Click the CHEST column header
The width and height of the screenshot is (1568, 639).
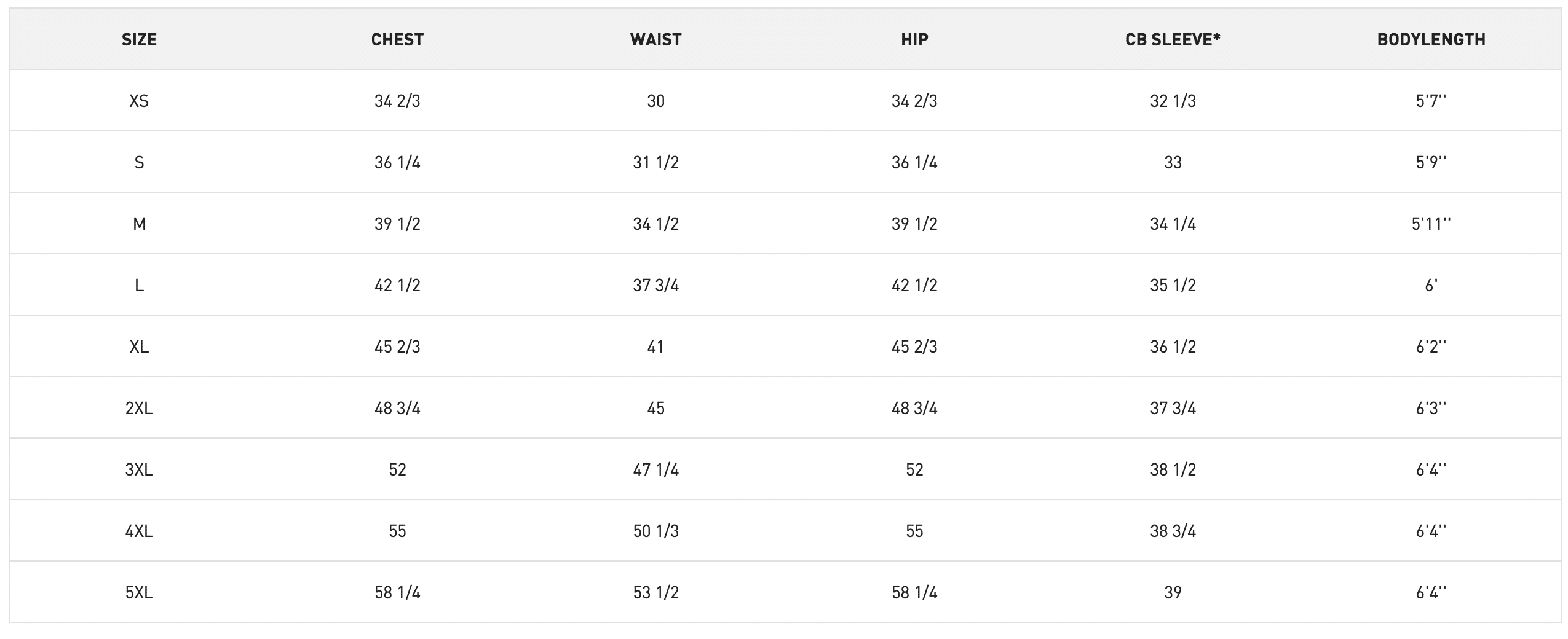(397, 39)
